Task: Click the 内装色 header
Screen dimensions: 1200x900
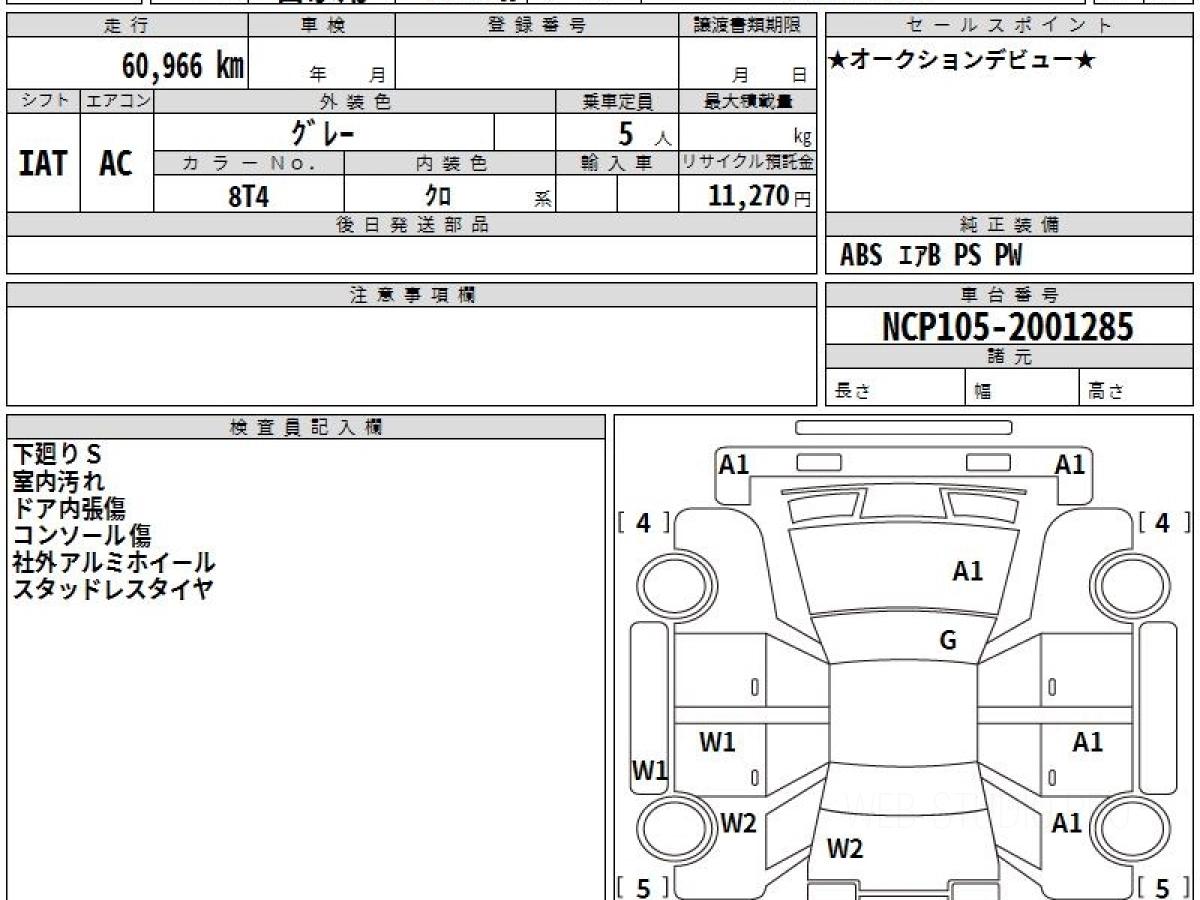Action: [x=450, y=163]
